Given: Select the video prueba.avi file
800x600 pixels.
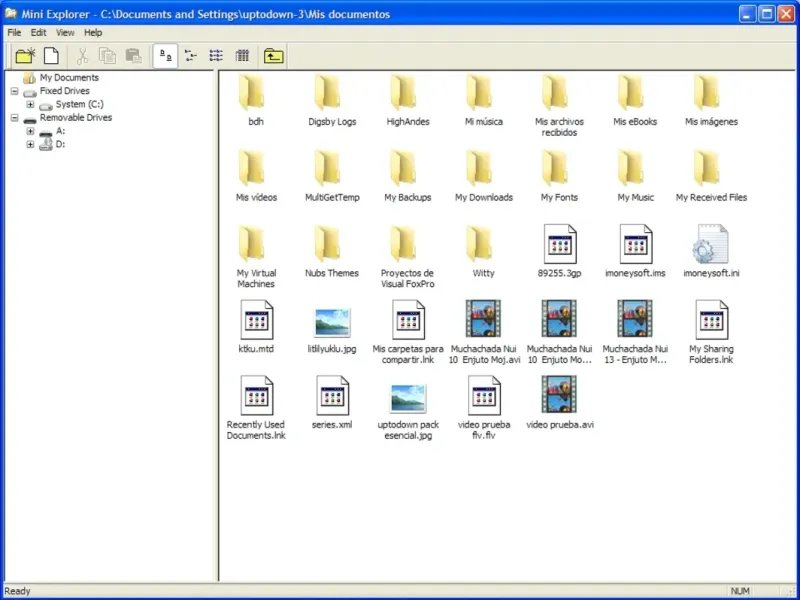Looking at the screenshot, I should pos(560,396).
